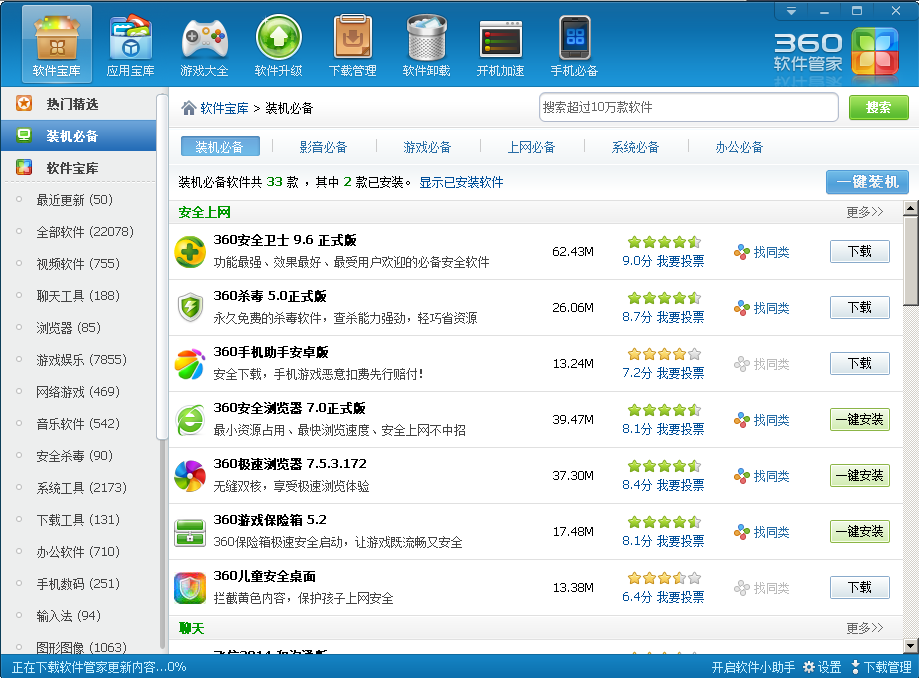Select 装机必备 in sidebar
The height and width of the screenshot is (678, 919).
79,136
